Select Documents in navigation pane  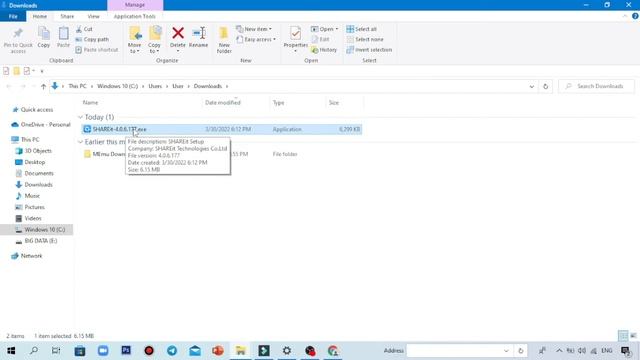[35, 173]
